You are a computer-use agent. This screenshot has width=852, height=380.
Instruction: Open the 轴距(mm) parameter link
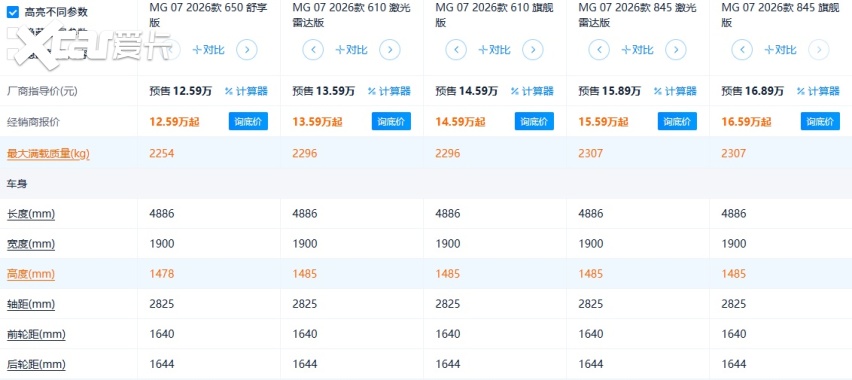(30, 304)
